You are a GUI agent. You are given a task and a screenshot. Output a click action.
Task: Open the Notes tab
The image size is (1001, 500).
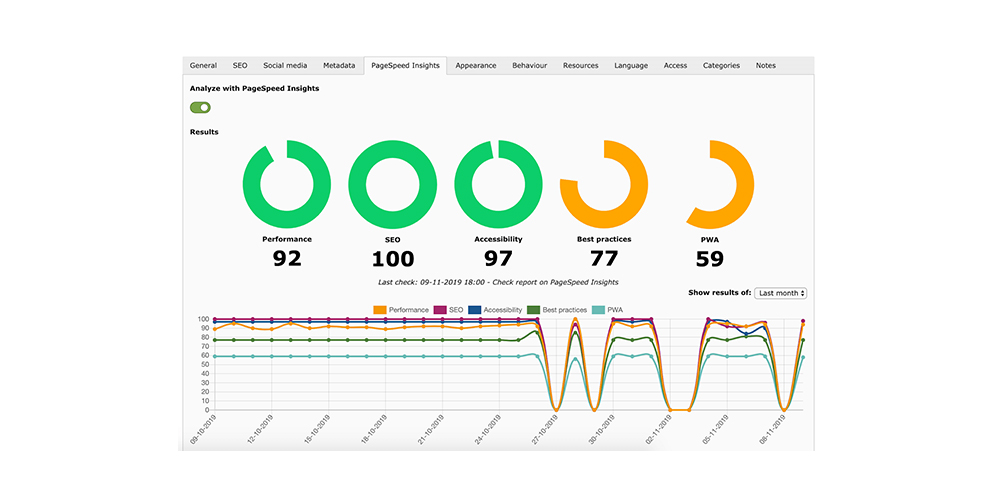[766, 66]
